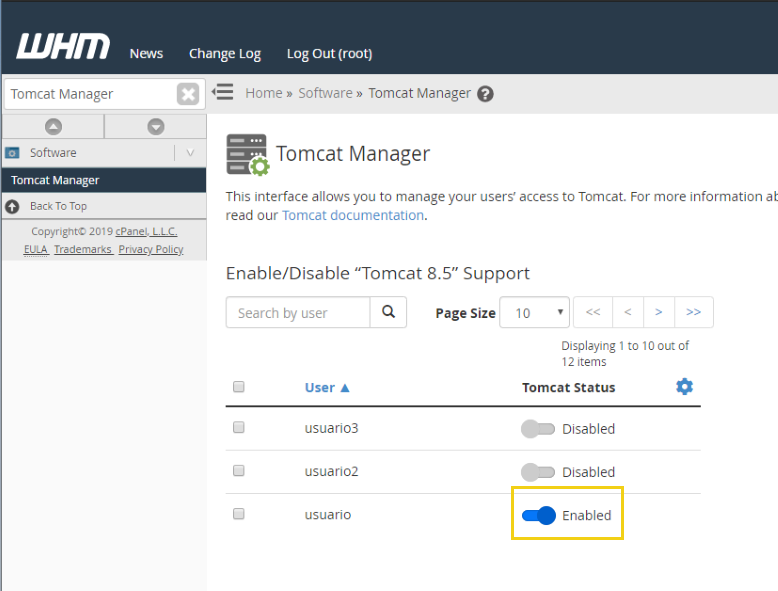Click the Tomcat Manager server icon
Screen dimensions: 778x591
tap(248, 155)
